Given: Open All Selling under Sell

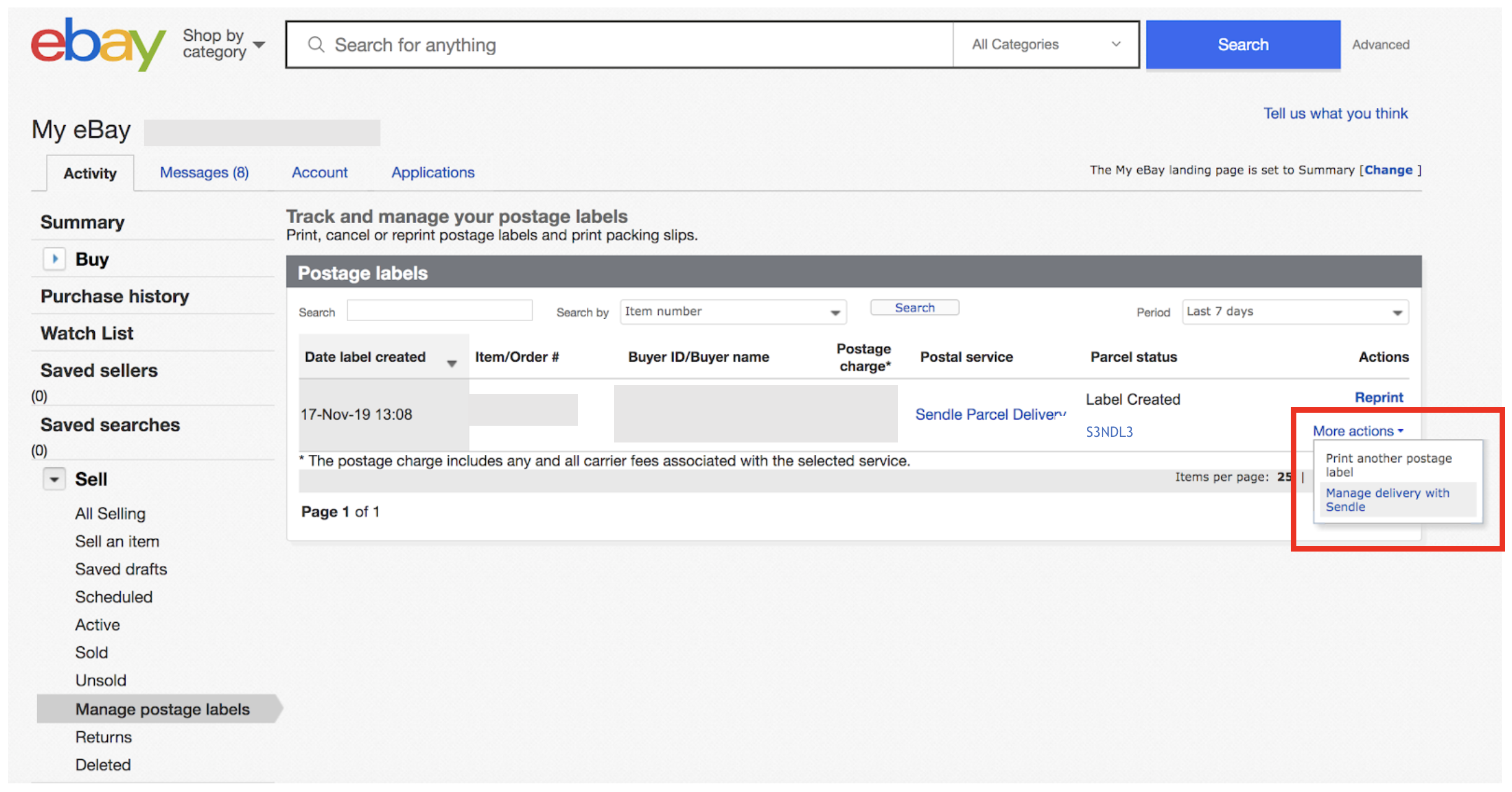Looking at the screenshot, I should pos(110,514).
